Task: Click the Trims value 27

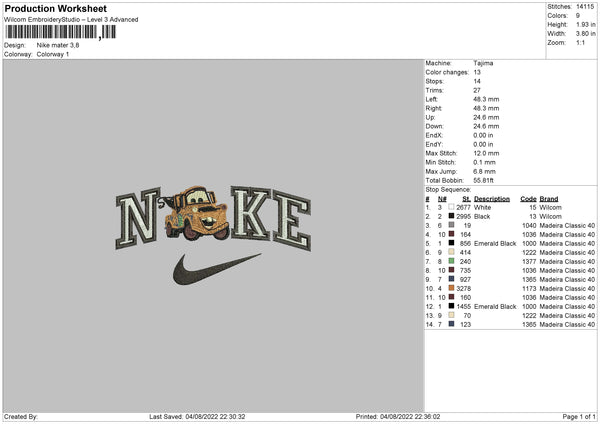Action: [477, 90]
